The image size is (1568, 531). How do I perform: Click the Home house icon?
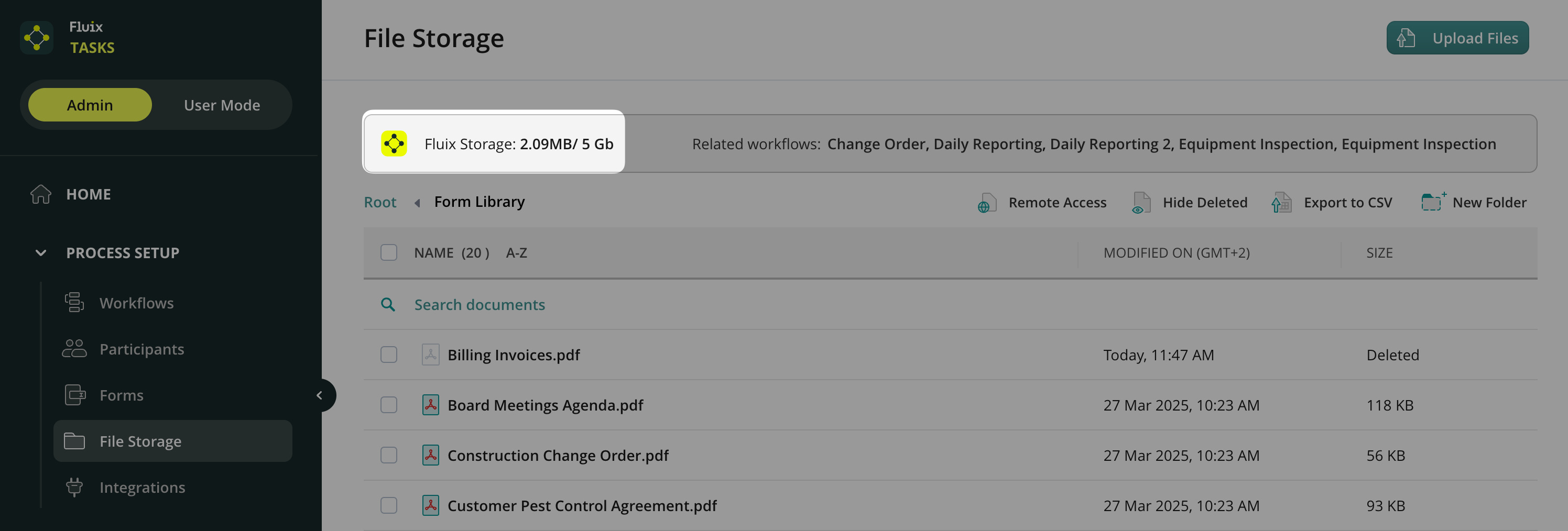(x=41, y=194)
